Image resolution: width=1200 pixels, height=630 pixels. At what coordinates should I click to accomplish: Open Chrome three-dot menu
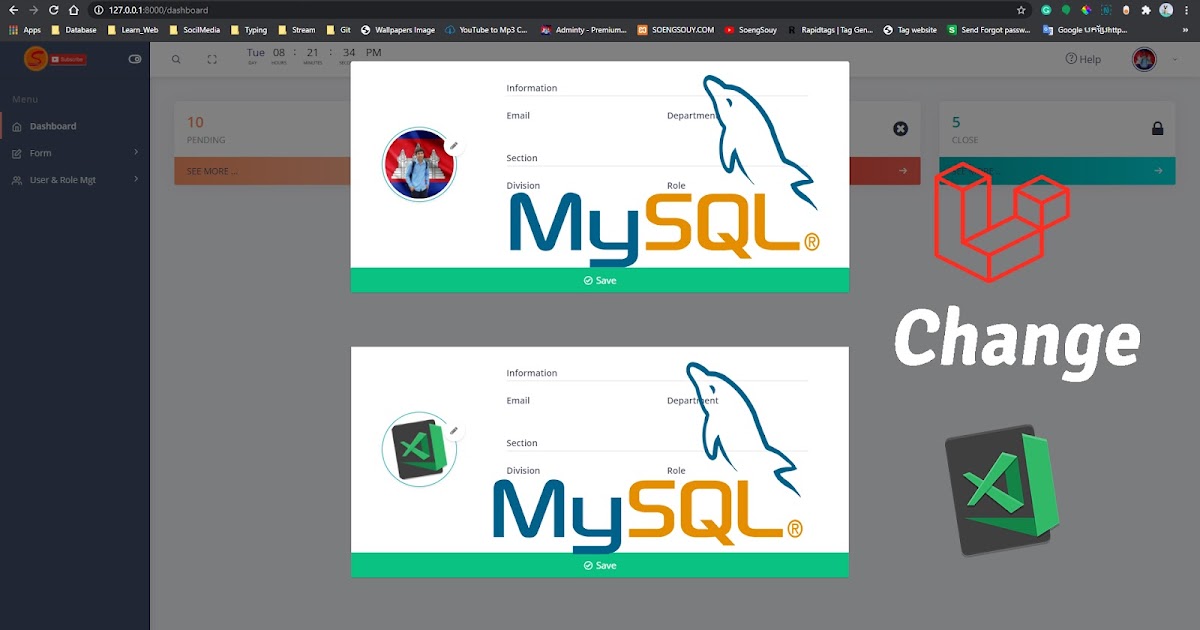point(1187,10)
